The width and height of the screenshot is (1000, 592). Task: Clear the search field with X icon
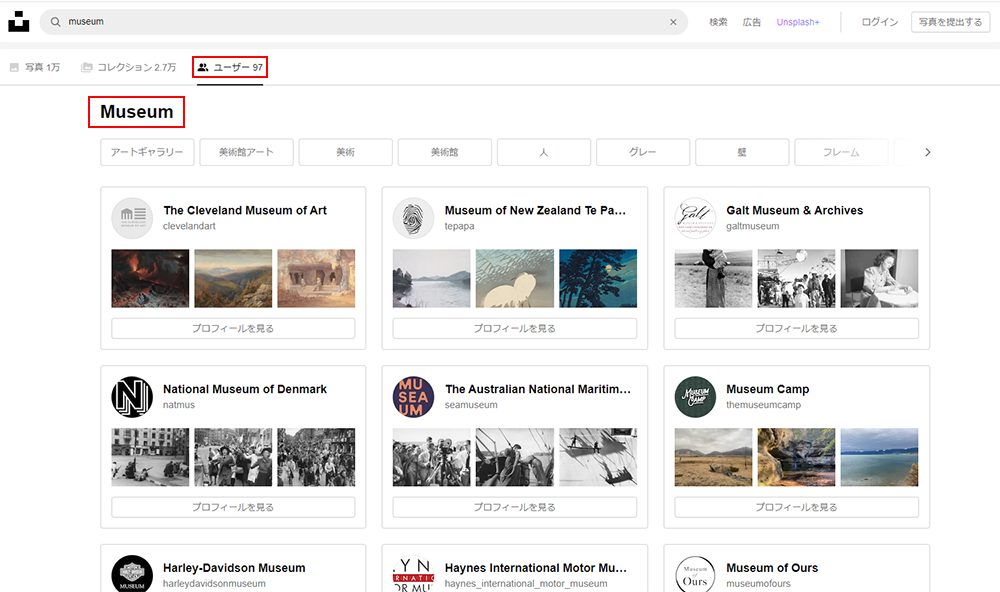point(673,22)
